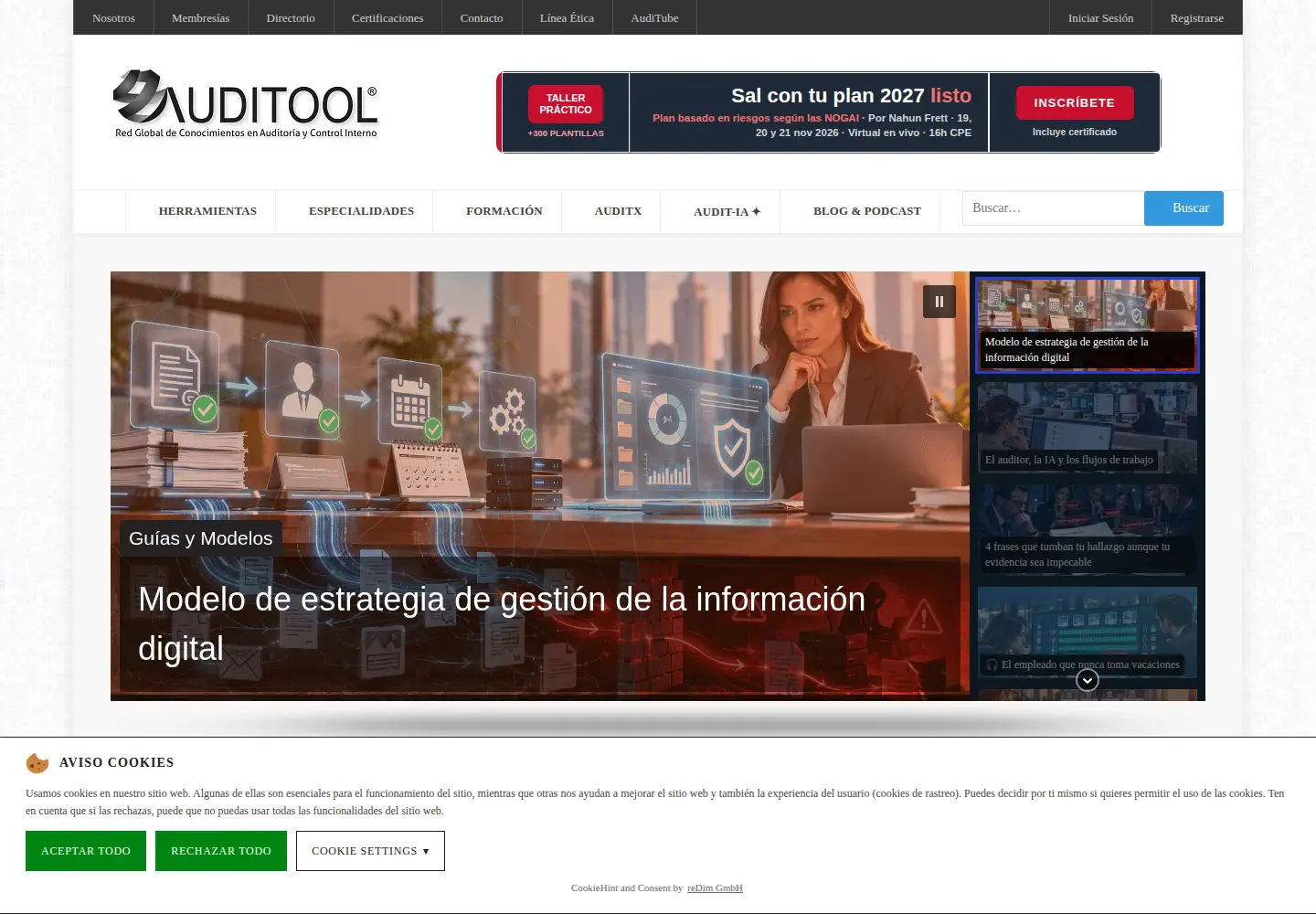Image resolution: width=1316 pixels, height=914 pixels.
Task: Click Registrarse in top bar
Action: [x=1197, y=17]
